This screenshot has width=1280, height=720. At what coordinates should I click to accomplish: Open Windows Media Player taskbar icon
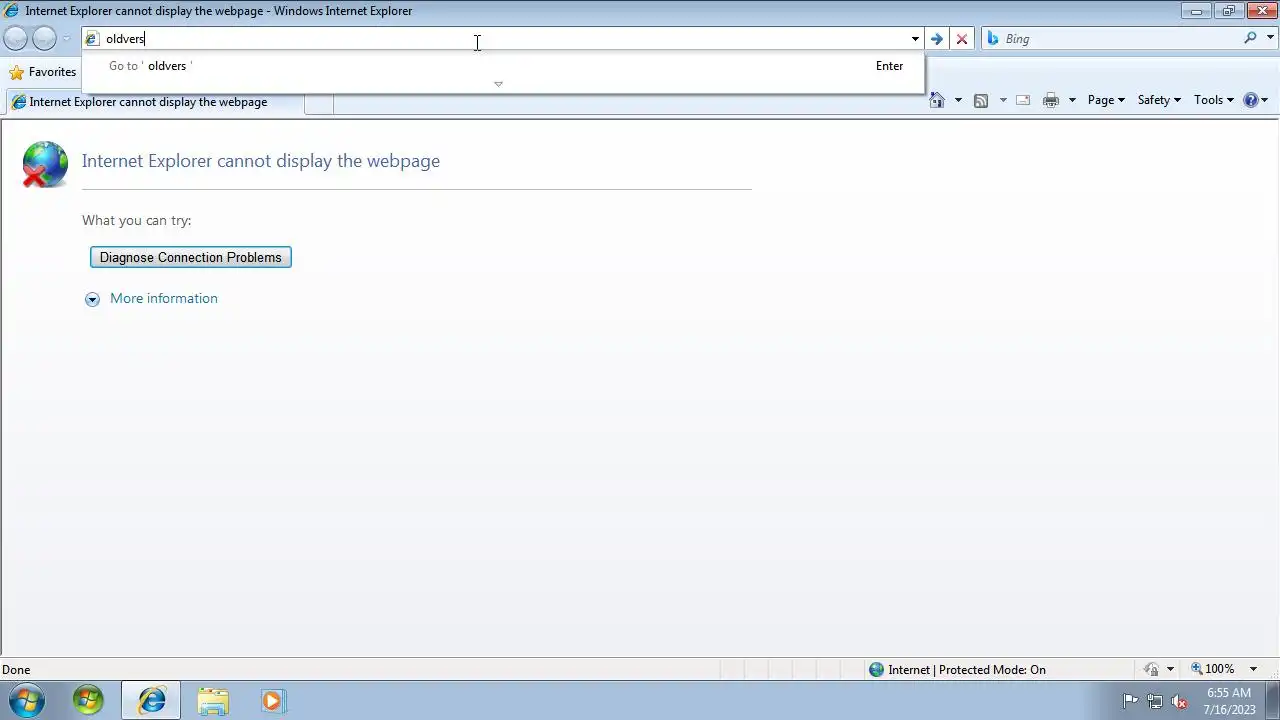(272, 701)
